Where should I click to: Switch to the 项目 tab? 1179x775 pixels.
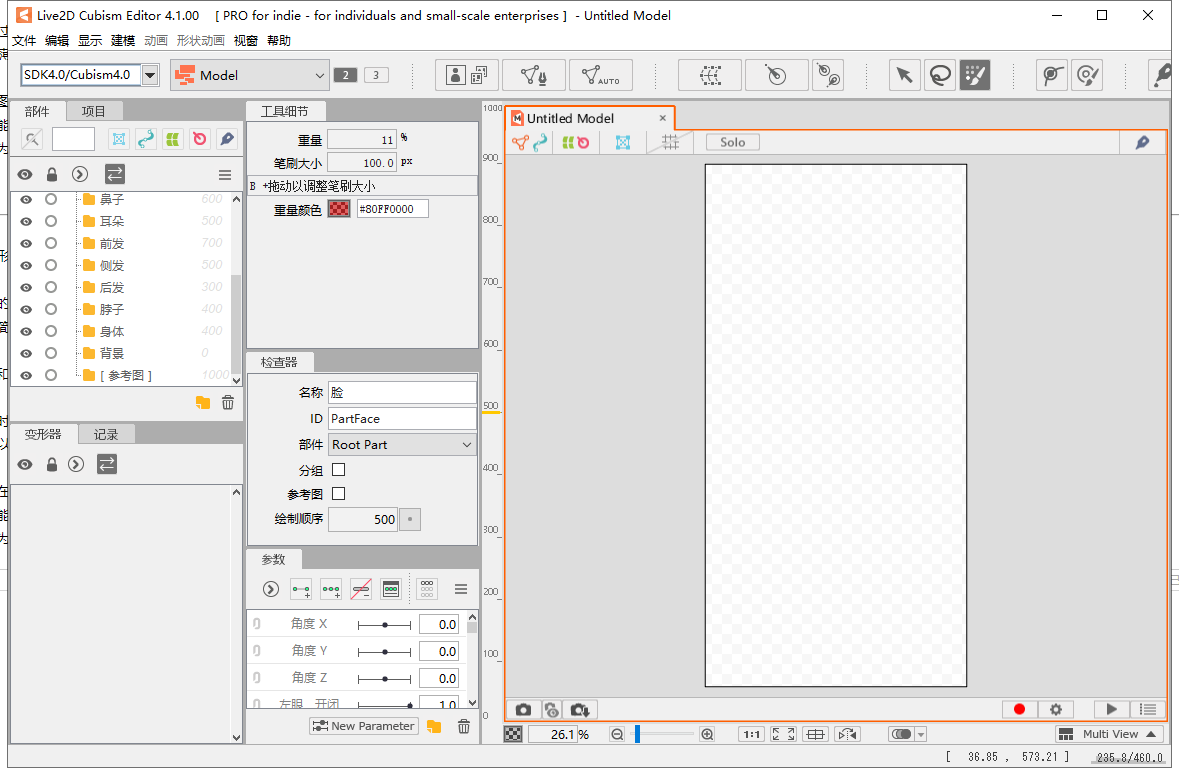95,110
